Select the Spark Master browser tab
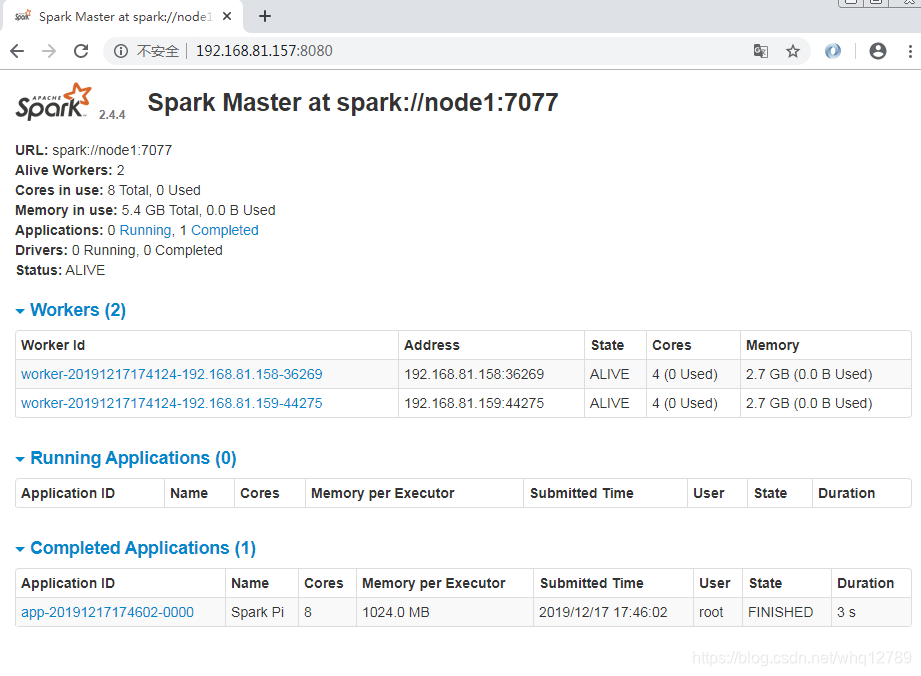 click(121, 16)
